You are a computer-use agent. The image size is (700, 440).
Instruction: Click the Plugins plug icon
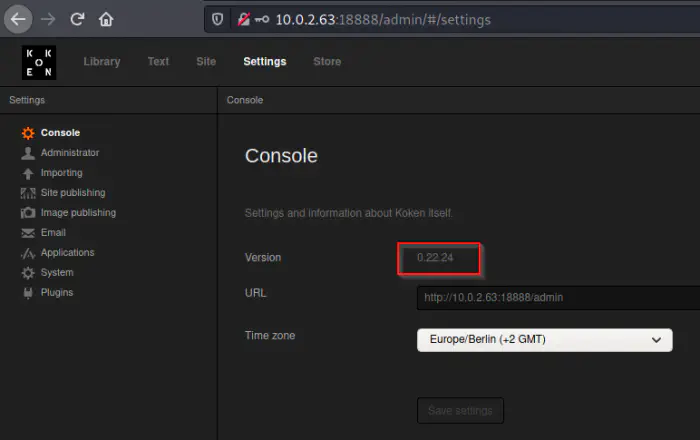[x=28, y=293]
